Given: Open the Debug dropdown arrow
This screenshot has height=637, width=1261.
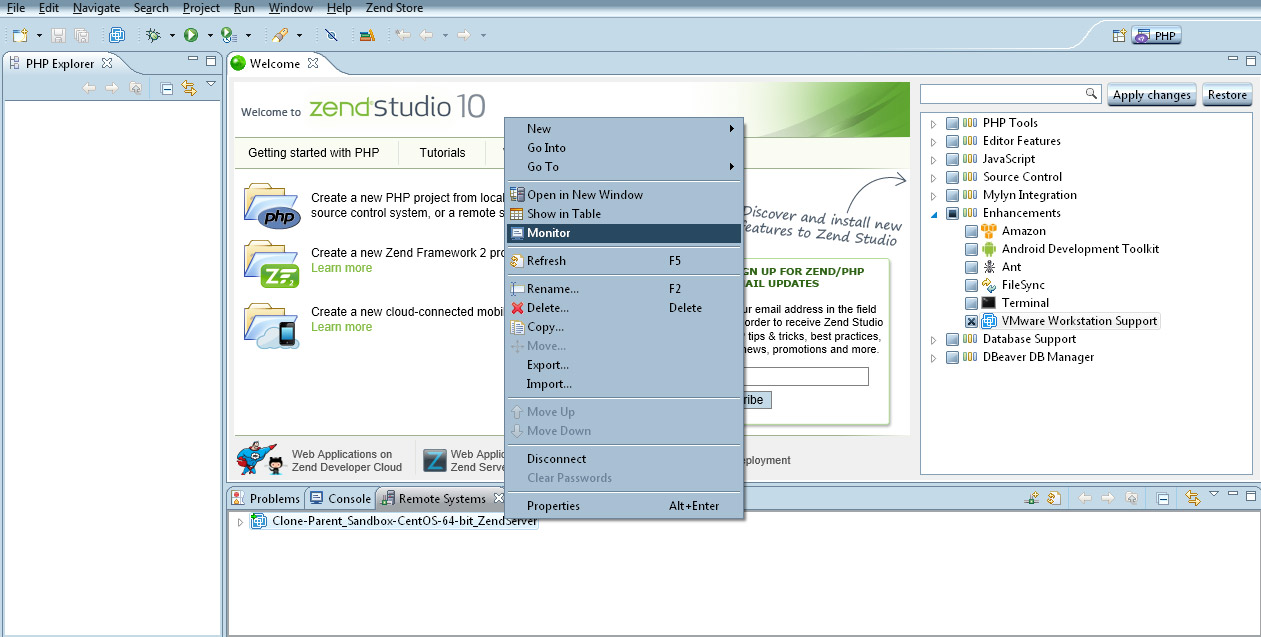Looking at the screenshot, I should pos(172,36).
